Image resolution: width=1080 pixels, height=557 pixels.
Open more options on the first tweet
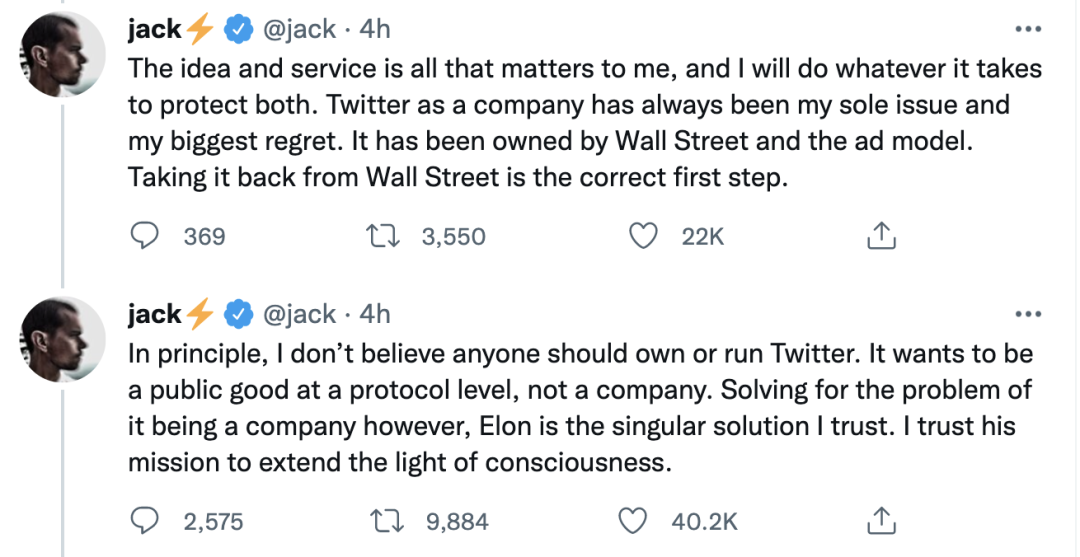point(1028,30)
